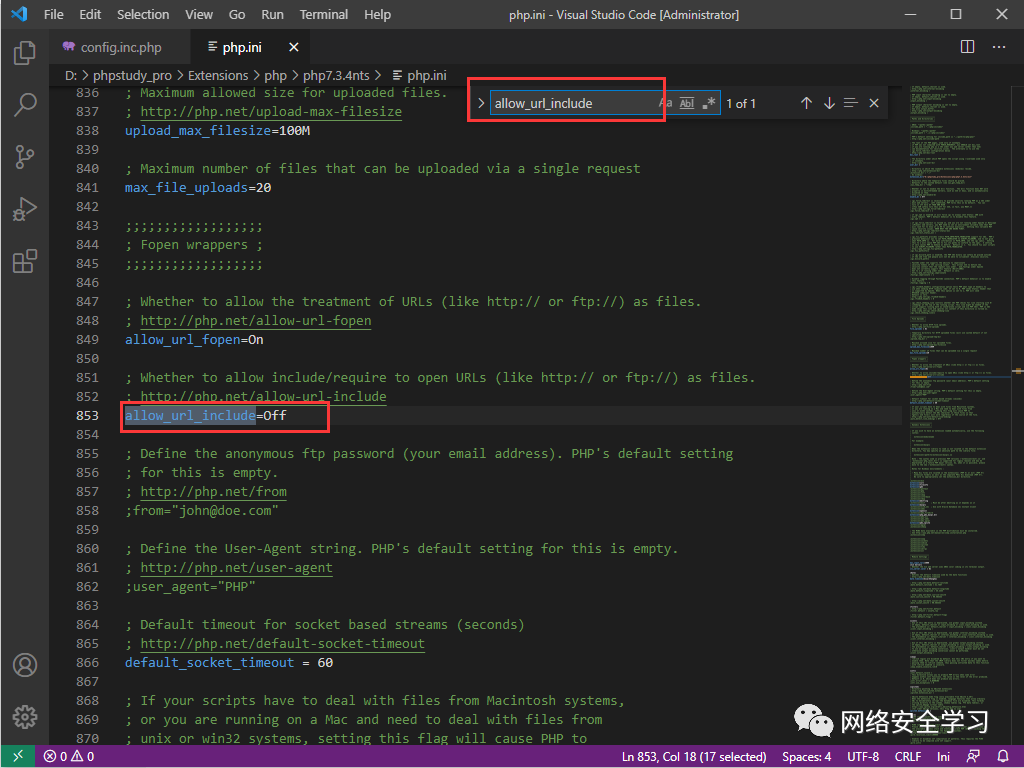This screenshot has width=1024, height=768.
Task: Open the Go menu
Action: point(237,14)
